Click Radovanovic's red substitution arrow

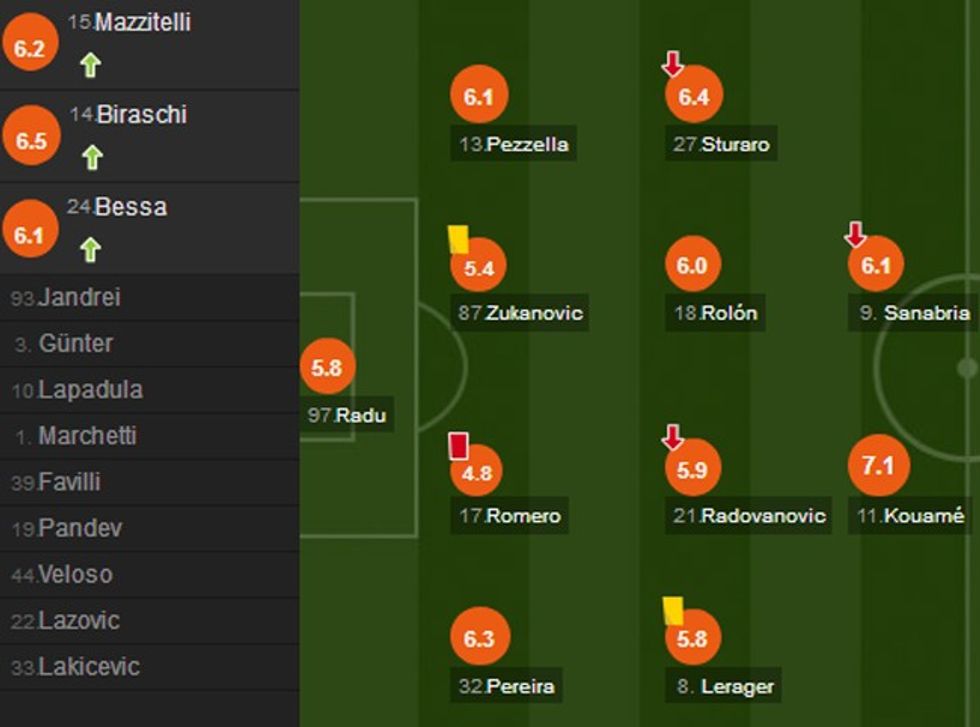pos(672,437)
